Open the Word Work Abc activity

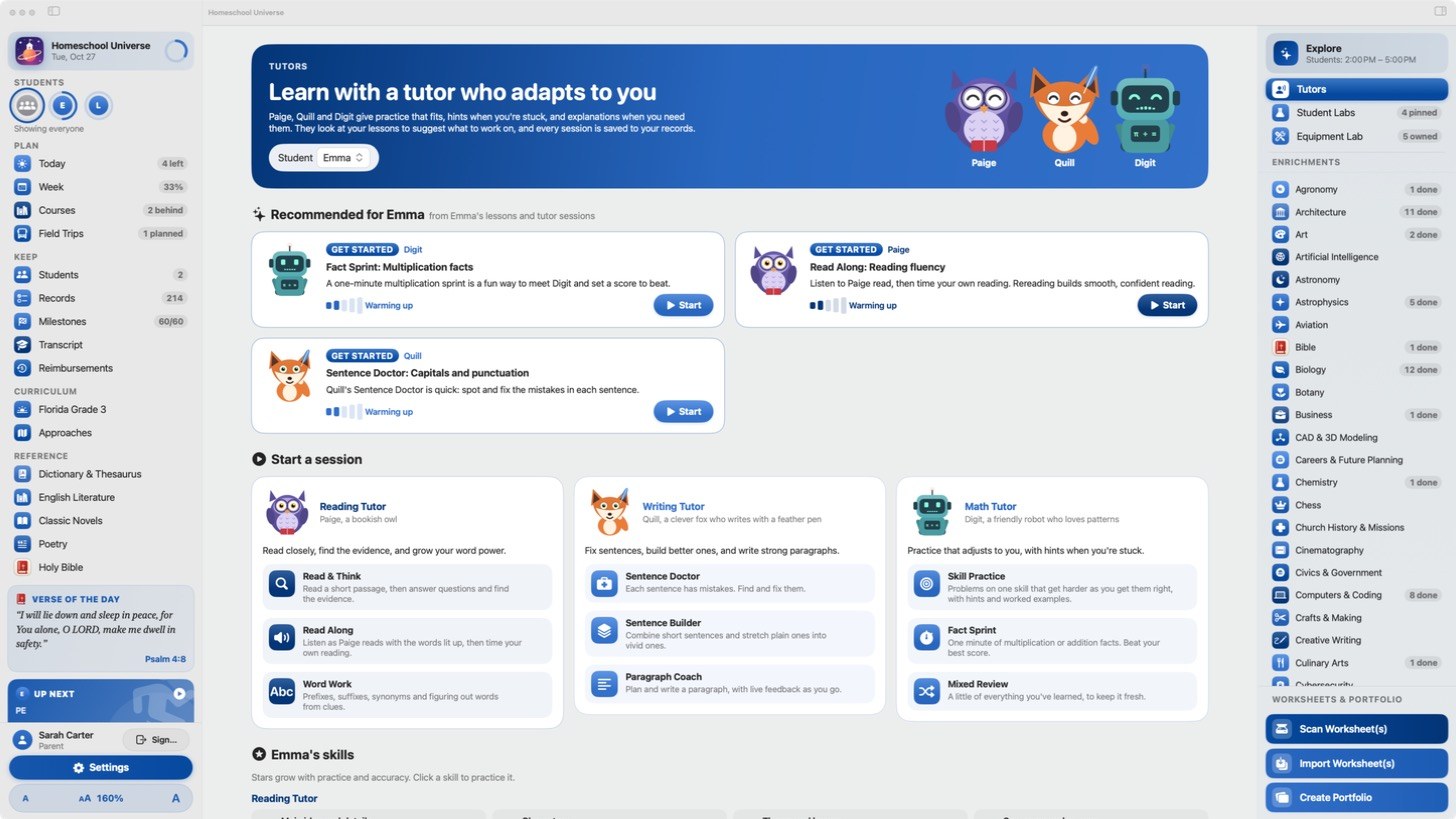pos(407,695)
